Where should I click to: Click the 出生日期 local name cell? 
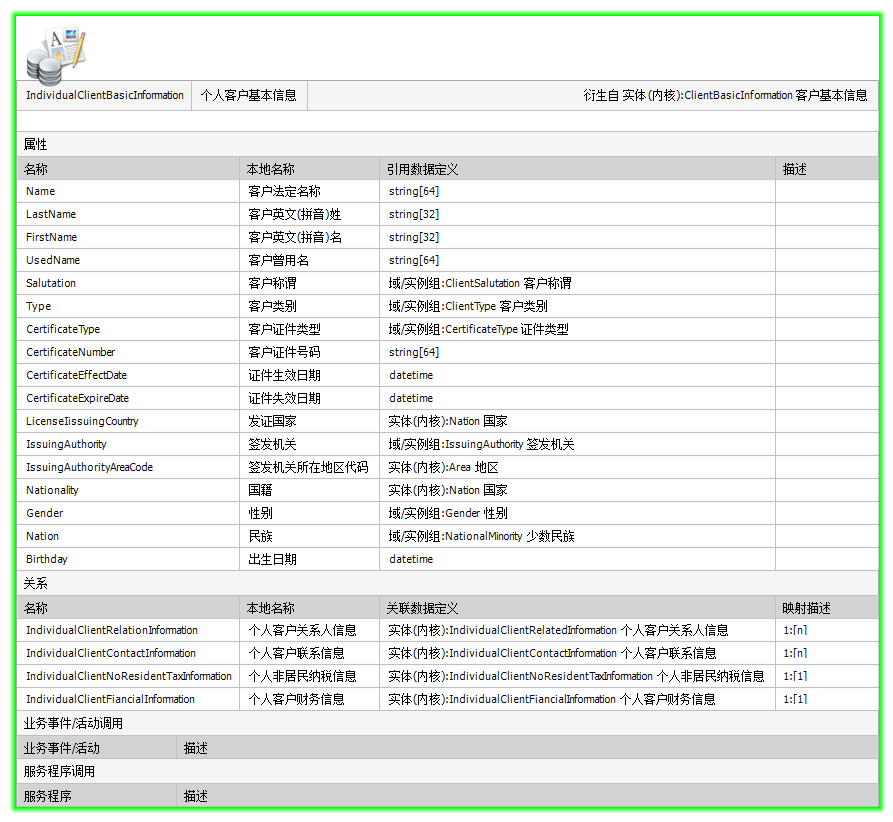310,559
